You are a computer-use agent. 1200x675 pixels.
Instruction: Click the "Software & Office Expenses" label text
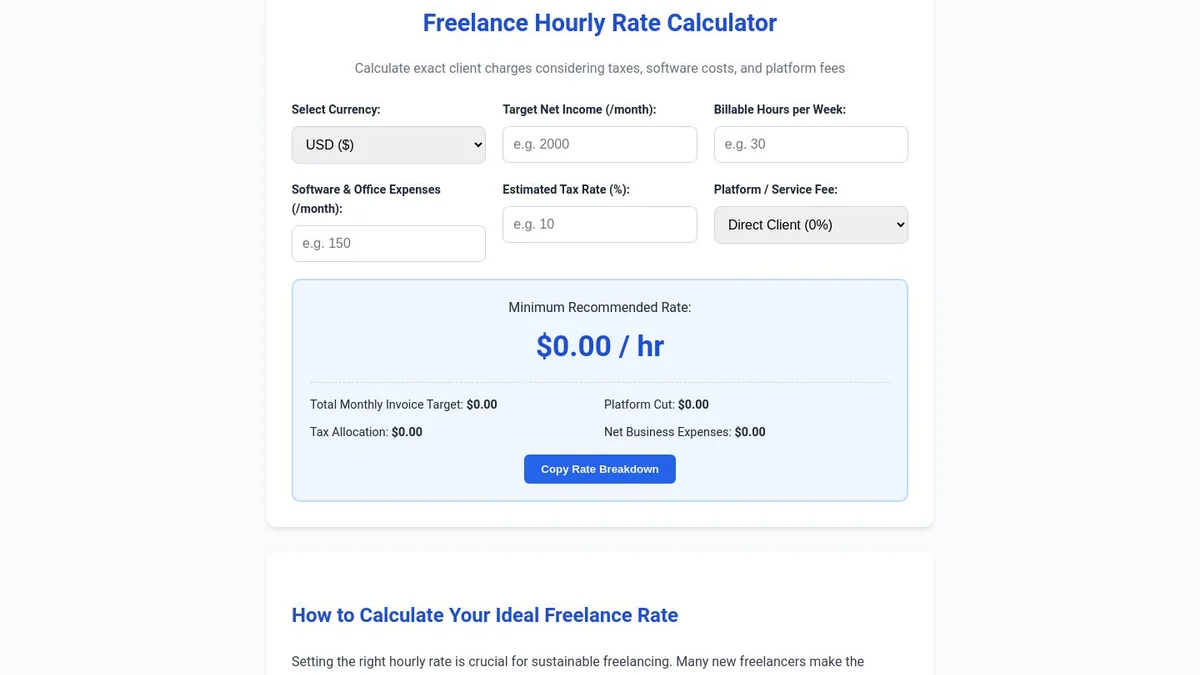click(x=366, y=189)
